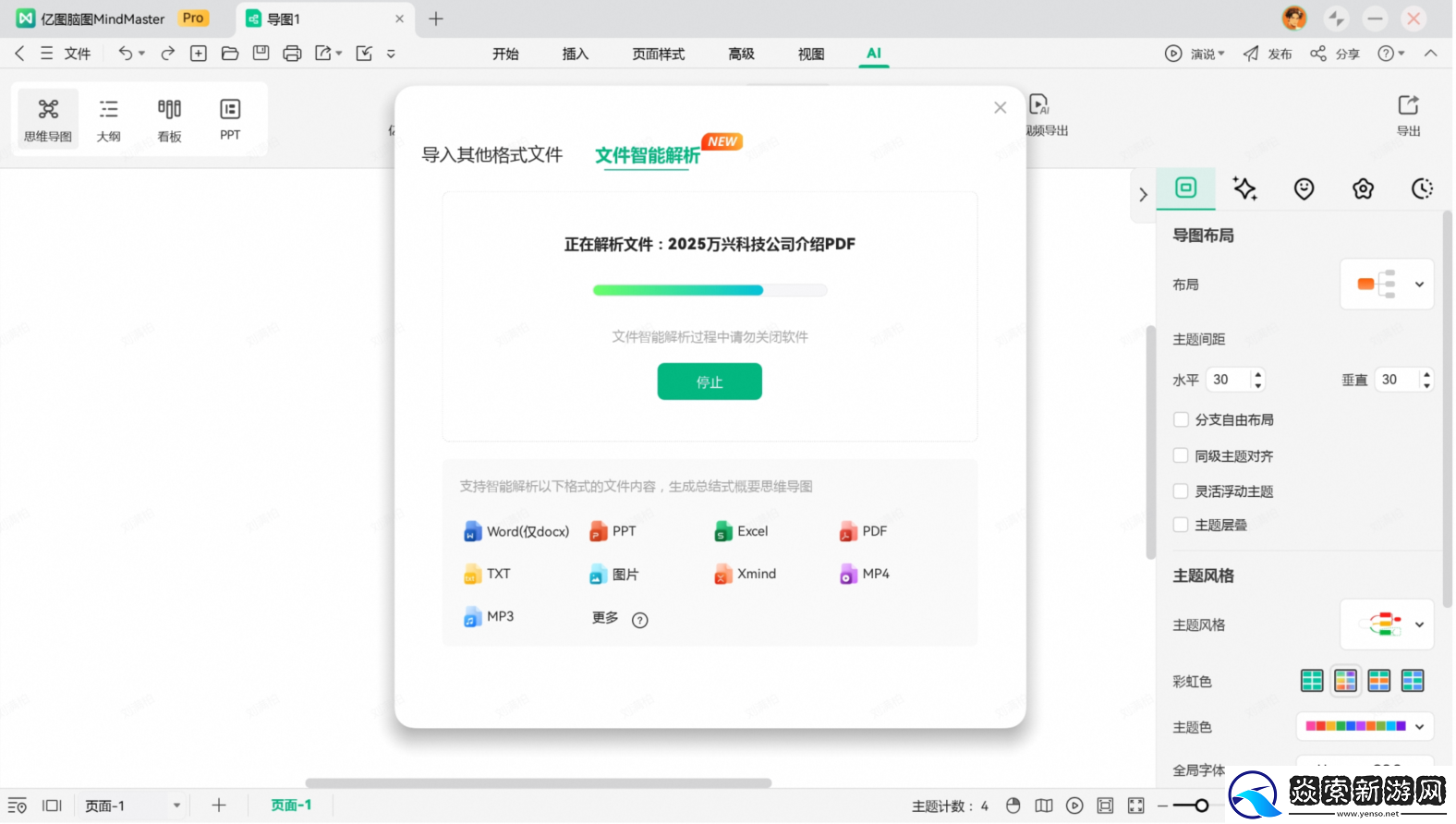This screenshot has height=824, width=1456.
Task: Add a new document tab
Action: click(436, 18)
